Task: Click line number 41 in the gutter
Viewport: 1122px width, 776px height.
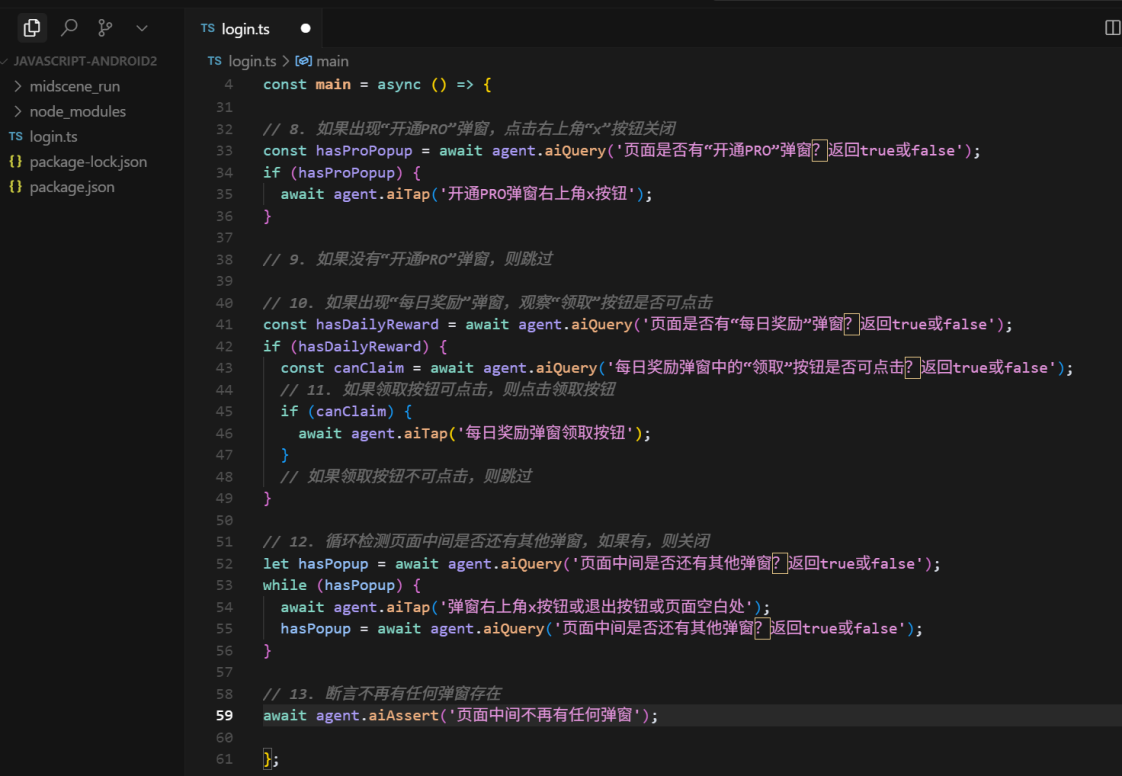Action: point(224,324)
